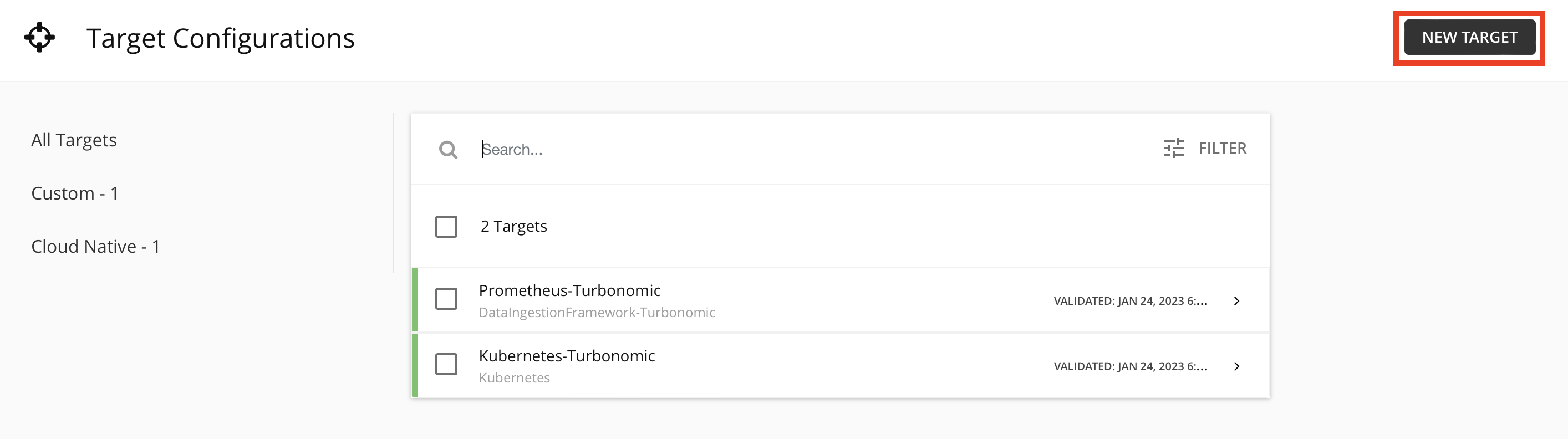Image resolution: width=1568 pixels, height=439 pixels.
Task: Open the Cloud Native - 1 category
Action: [x=95, y=246]
